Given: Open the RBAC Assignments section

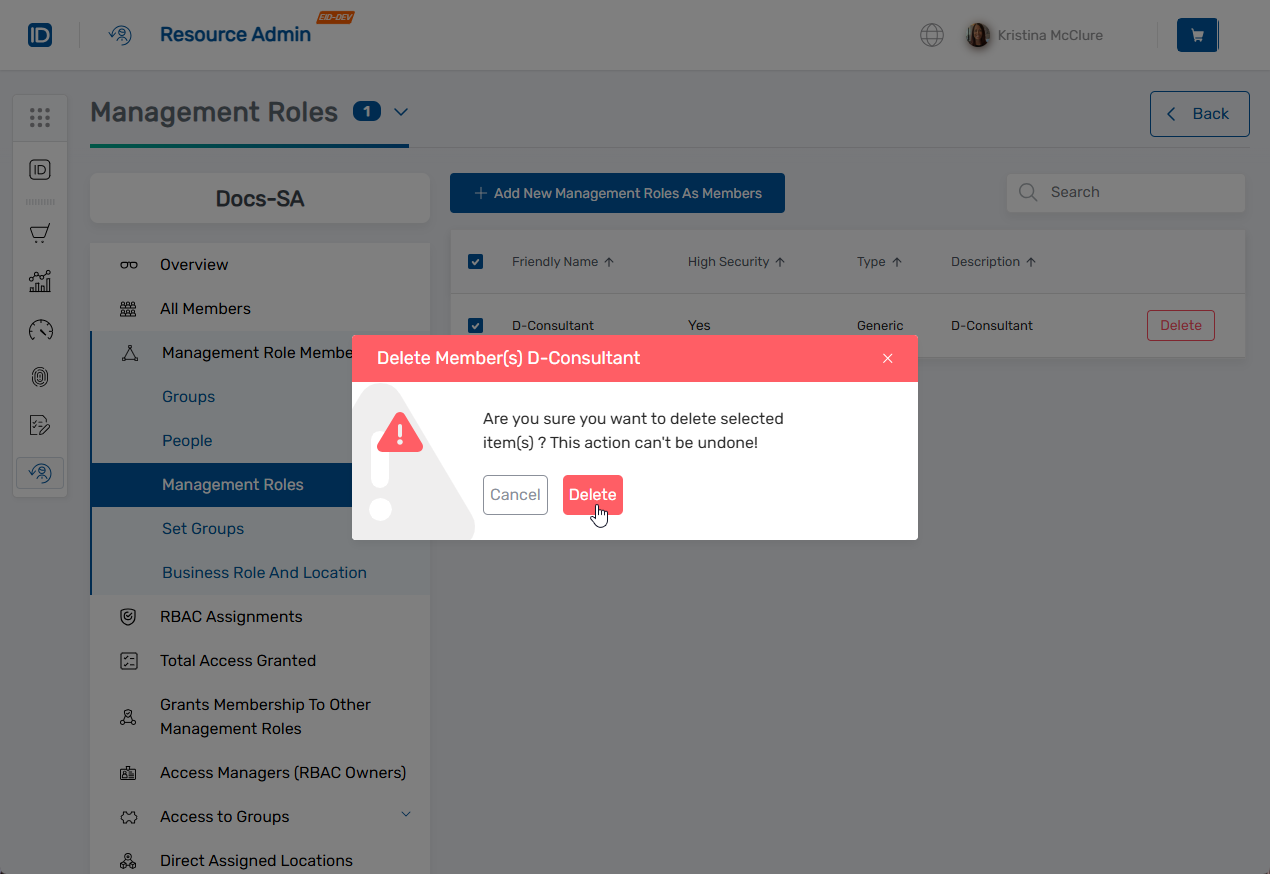Looking at the screenshot, I should point(231,616).
